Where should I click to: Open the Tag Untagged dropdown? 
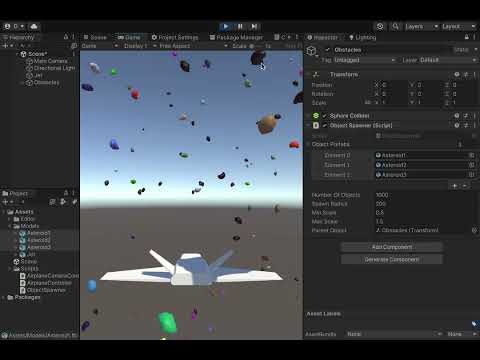365,60
